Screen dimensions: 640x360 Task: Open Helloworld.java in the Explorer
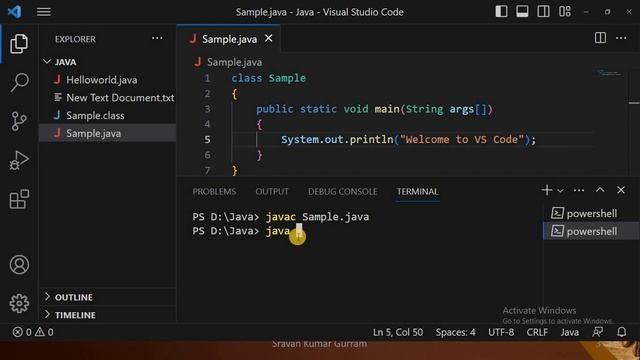click(x=101, y=80)
